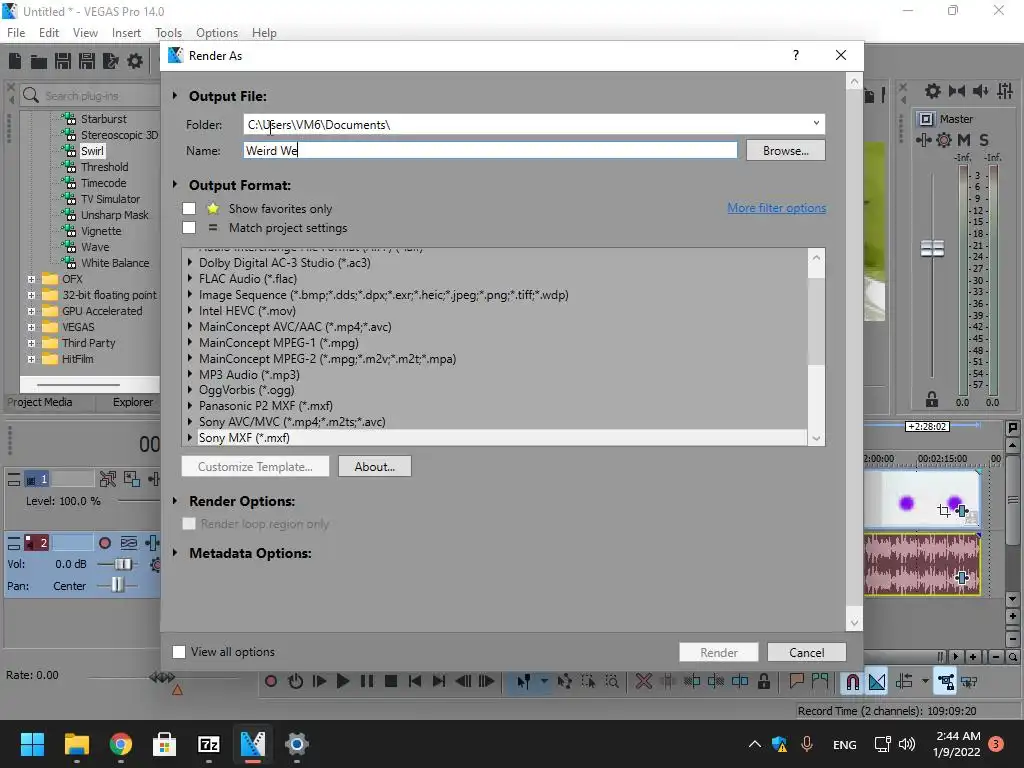Screen dimensions: 1024x768
Task: Open the Edit tool dropdown arrow
Action: (x=544, y=681)
